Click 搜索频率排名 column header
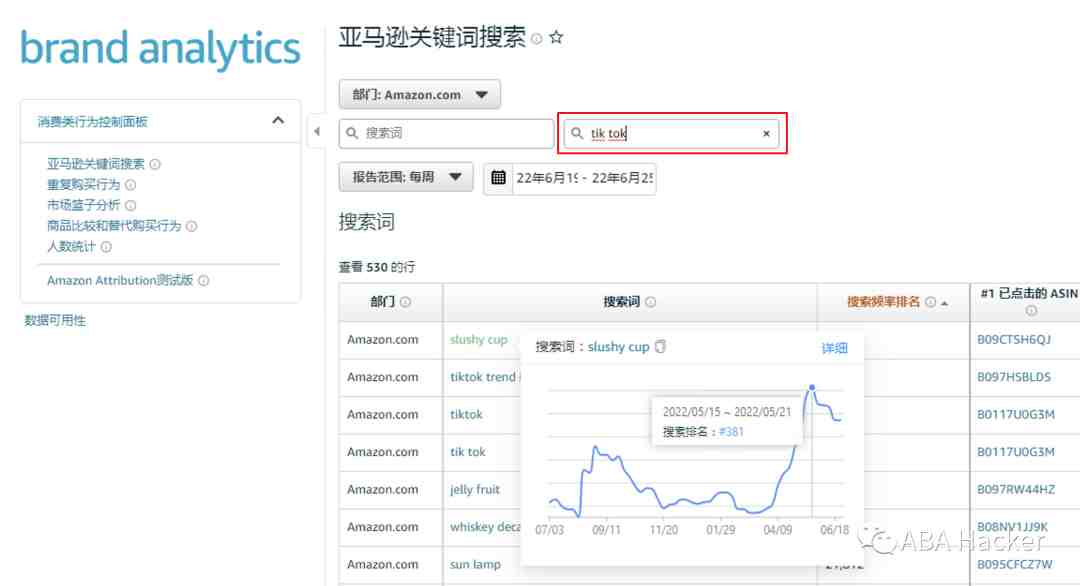The image size is (1080, 586). point(883,302)
